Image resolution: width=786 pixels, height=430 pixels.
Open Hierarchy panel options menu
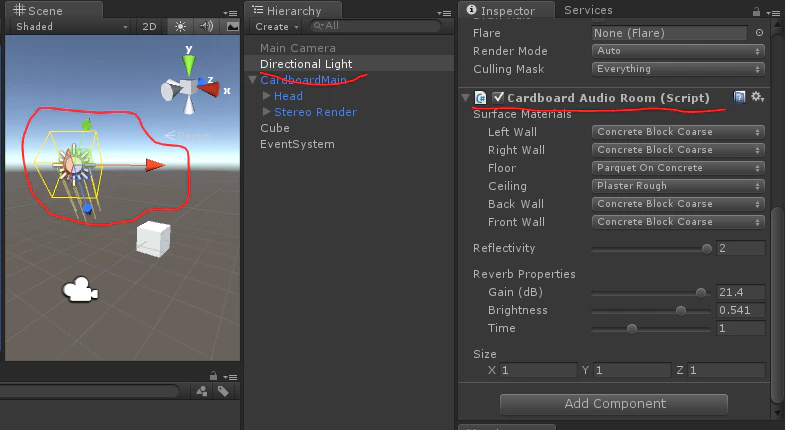click(444, 13)
